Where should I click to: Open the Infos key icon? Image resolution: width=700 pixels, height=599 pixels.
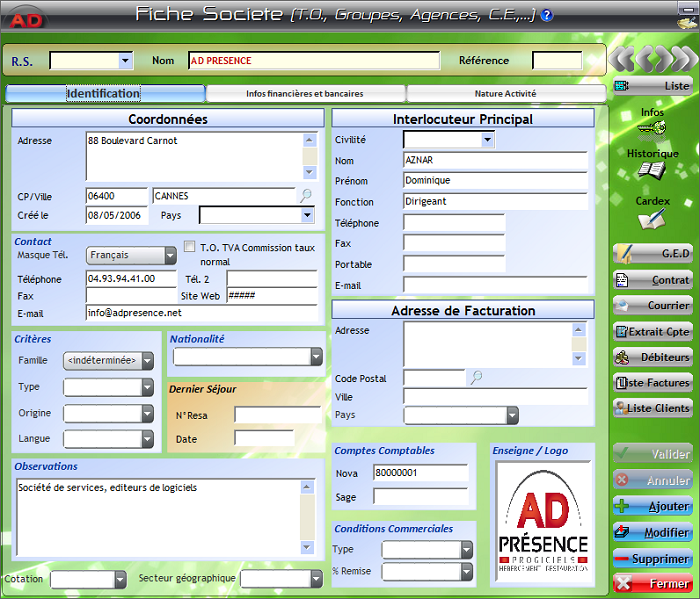click(652, 127)
